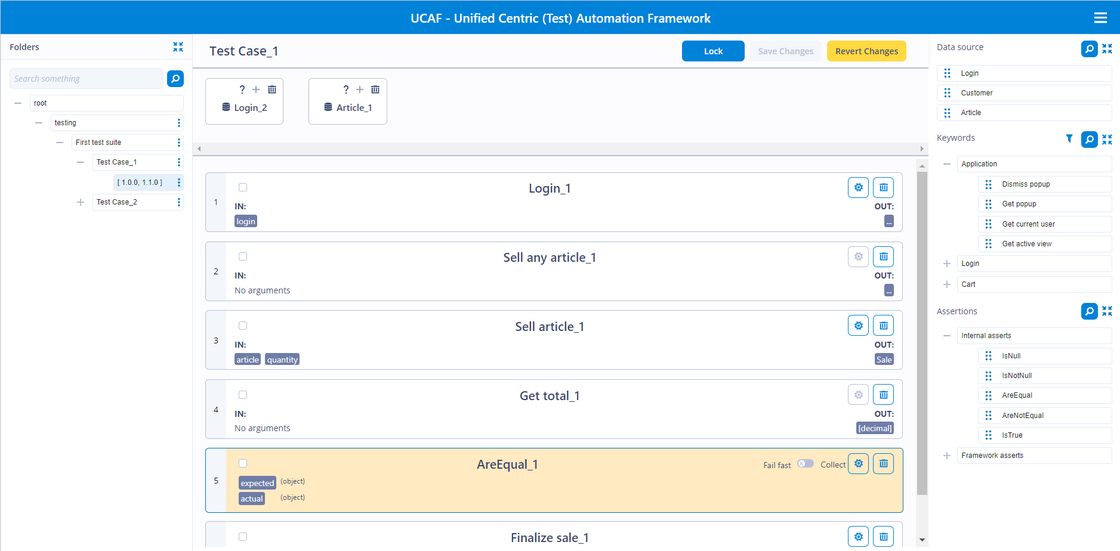Select the Get current user keyword
This screenshot has width=1120, height=551.
[x=1045, y=224]
